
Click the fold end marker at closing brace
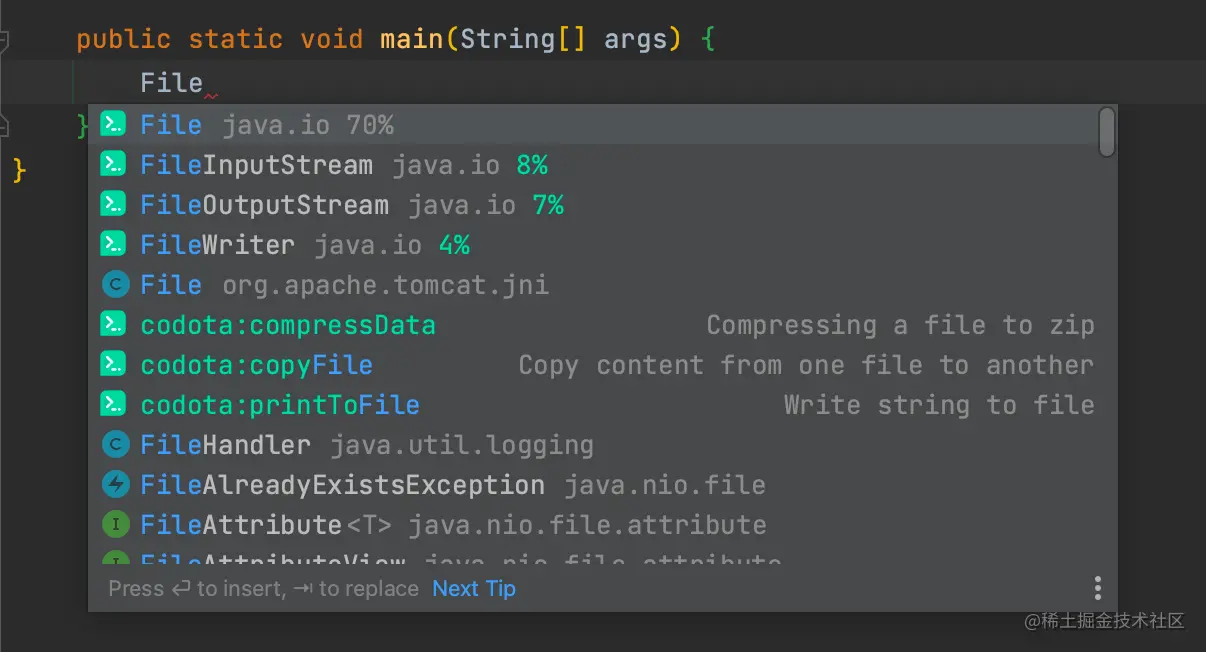pyautogui.click(x=3, y=125)
